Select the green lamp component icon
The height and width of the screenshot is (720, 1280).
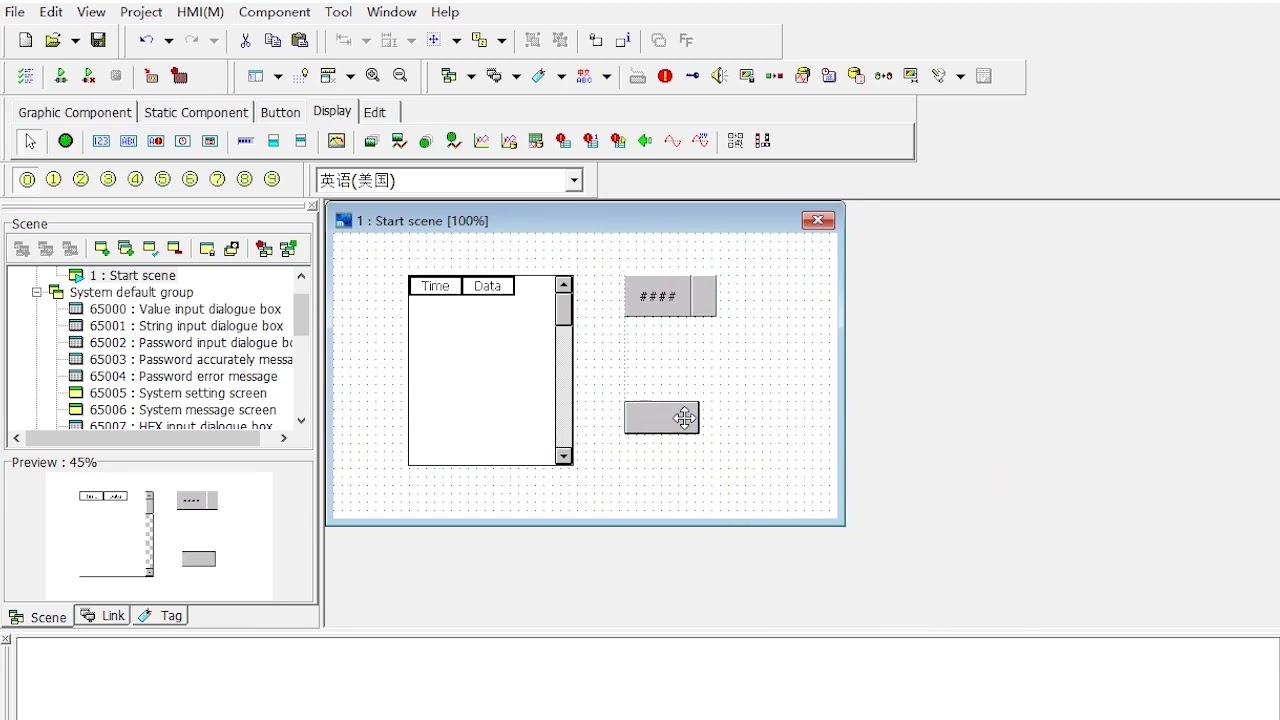(x=65, y=141)
